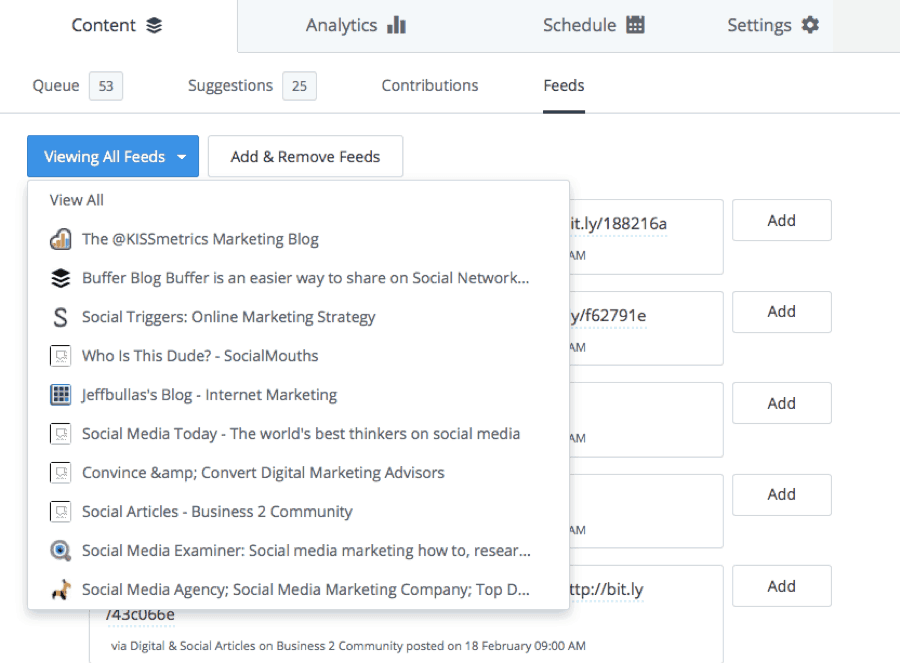This screenshot has height=664, width=900.
Task: Pick Social Articles - Business 2 Community
Action: tap(298, 511)
